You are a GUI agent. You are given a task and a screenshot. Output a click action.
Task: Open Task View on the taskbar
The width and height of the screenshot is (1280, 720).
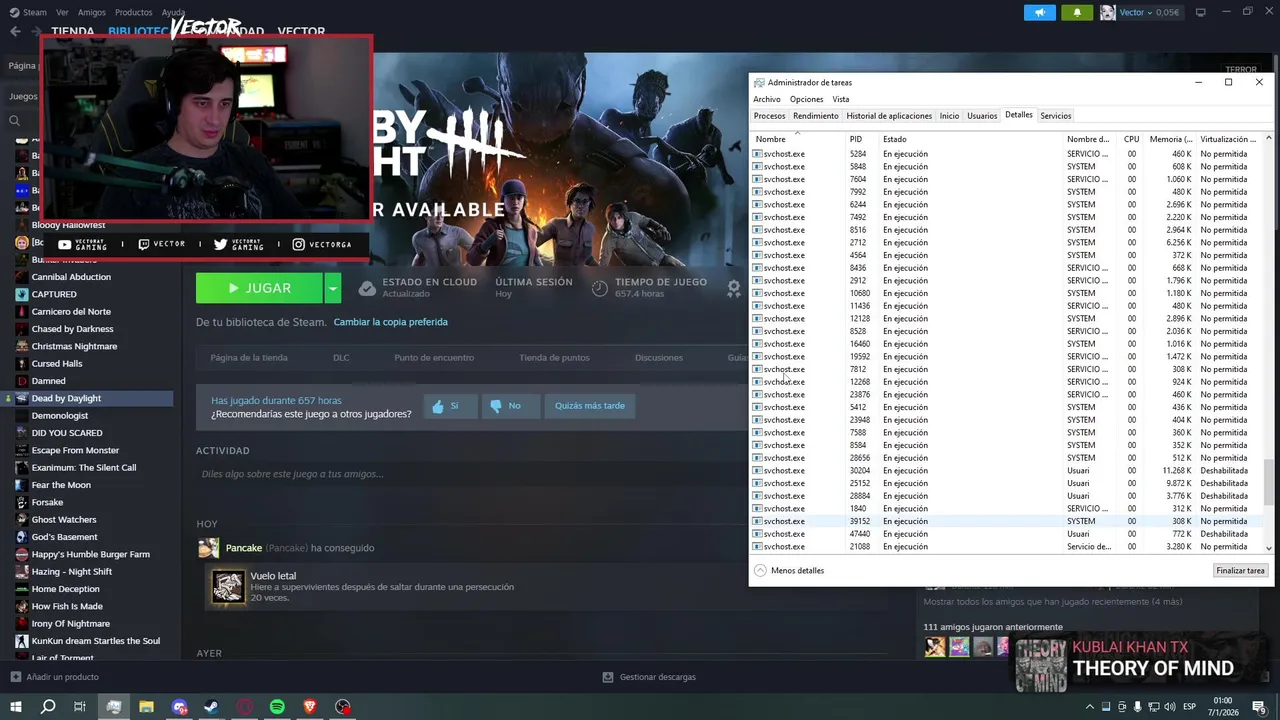click(80, 706)
